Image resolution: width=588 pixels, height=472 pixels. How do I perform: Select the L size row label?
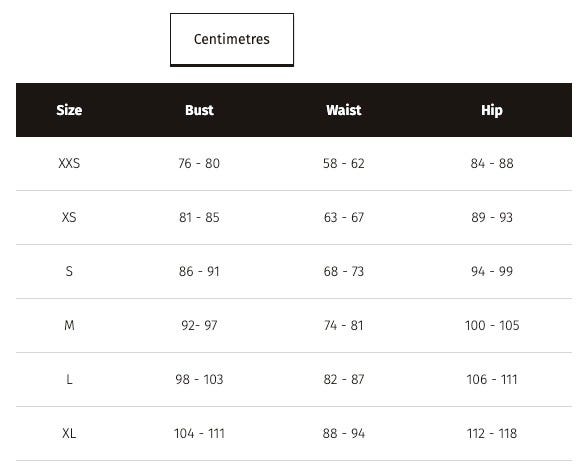69,379
